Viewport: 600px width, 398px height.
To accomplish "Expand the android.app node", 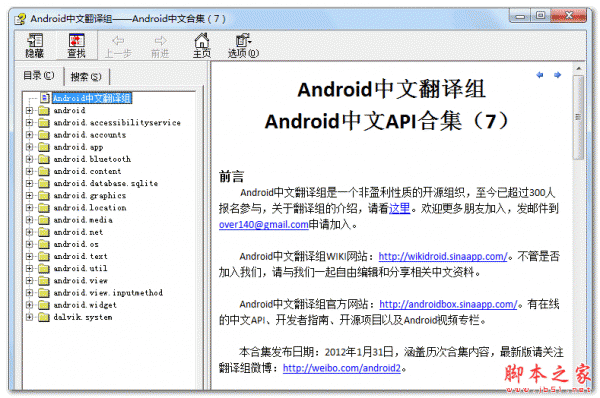I will [29, 147].
